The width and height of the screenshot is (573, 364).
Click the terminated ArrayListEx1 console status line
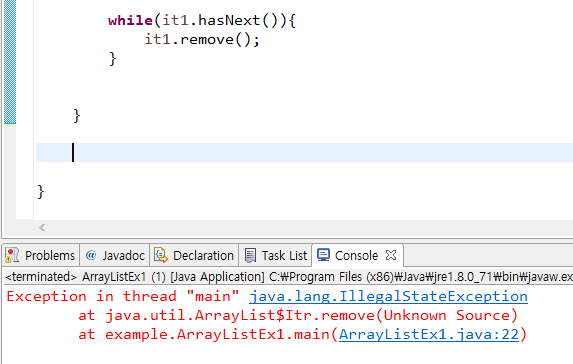point(289,277)
